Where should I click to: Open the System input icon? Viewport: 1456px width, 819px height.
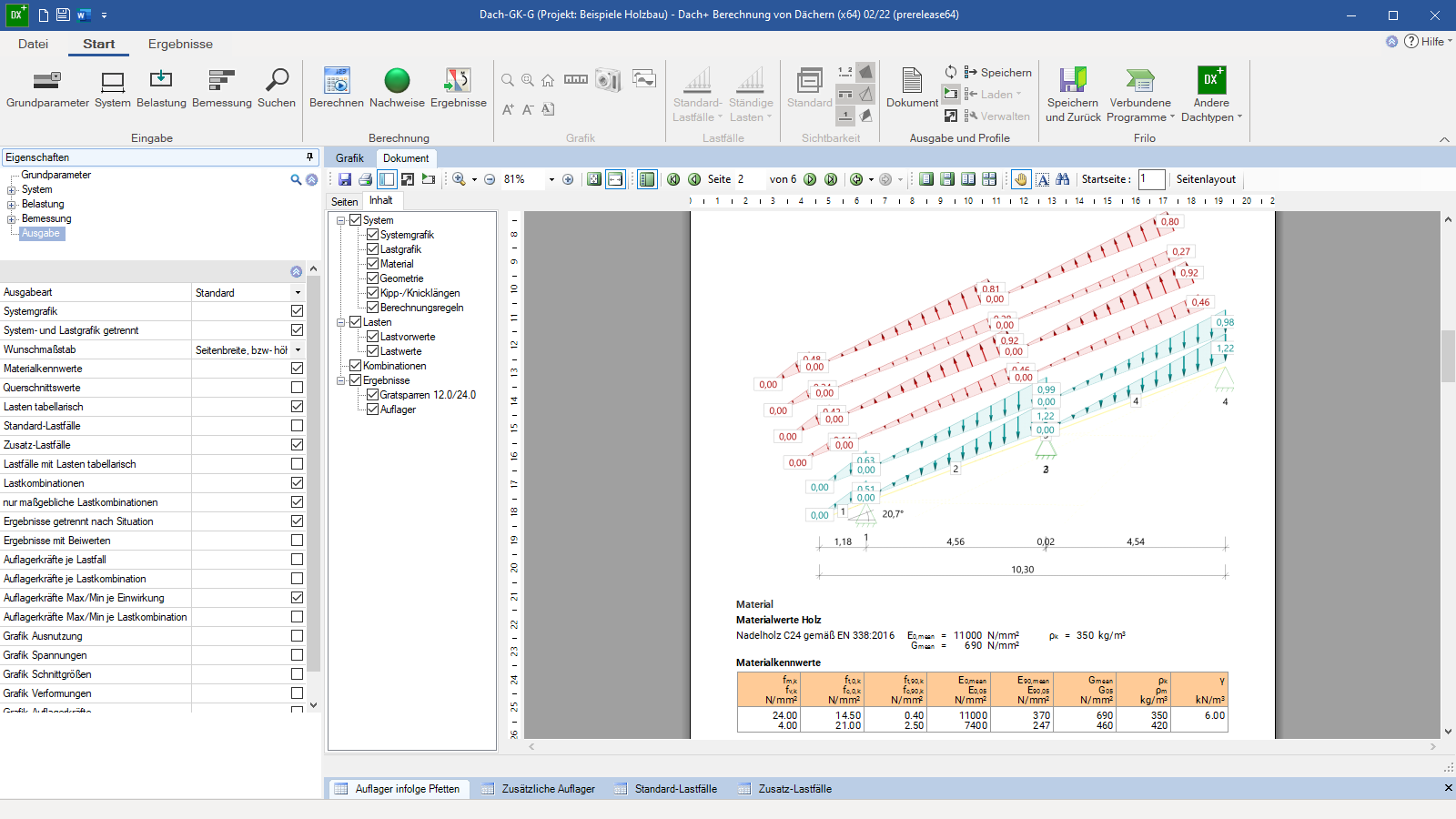[113, 81]
